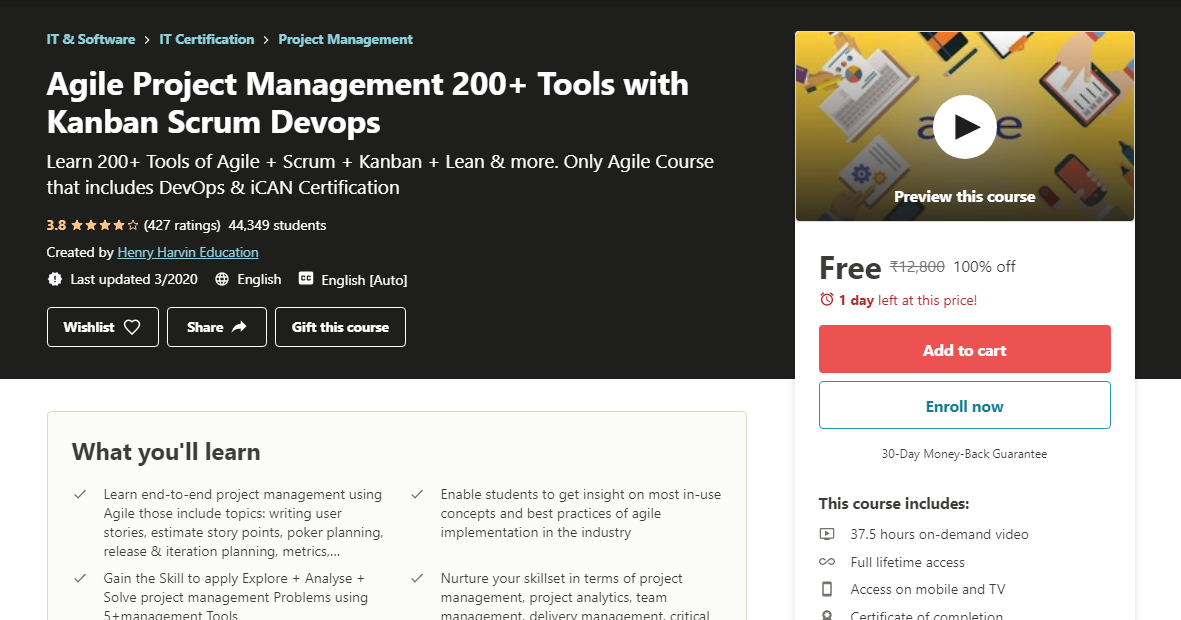Click the infinity lifetime access icon
This screenshot has width=1181, height=620.
pos(827,562)
